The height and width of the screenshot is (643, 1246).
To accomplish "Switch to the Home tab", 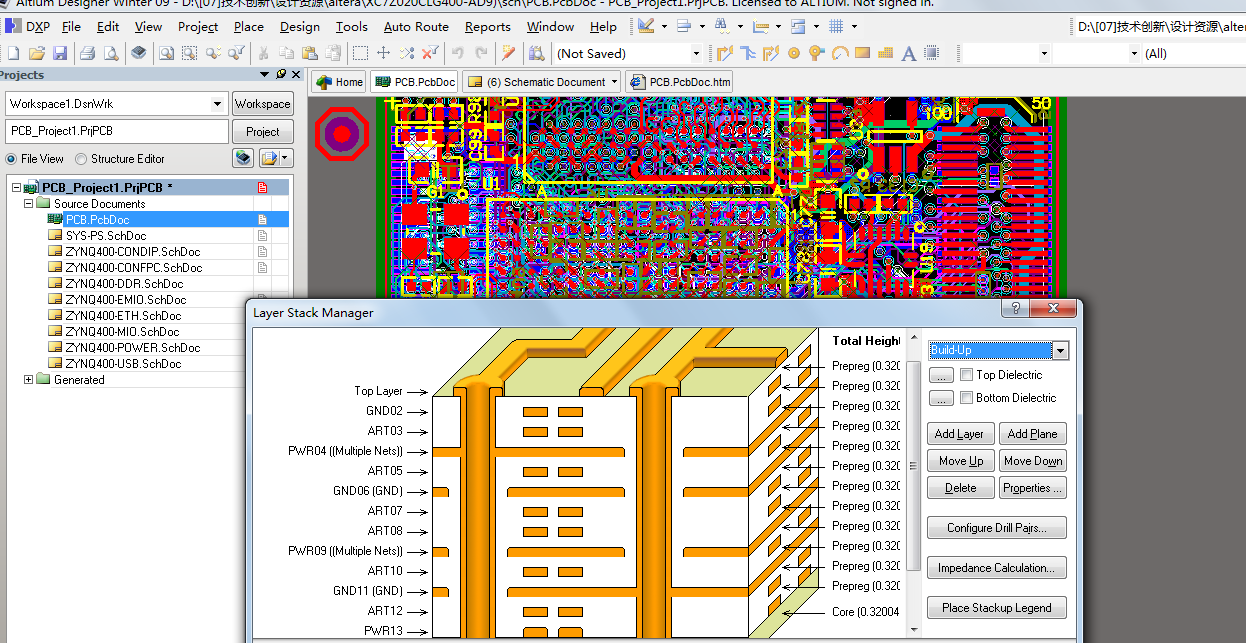I will (x=339, y=82).
